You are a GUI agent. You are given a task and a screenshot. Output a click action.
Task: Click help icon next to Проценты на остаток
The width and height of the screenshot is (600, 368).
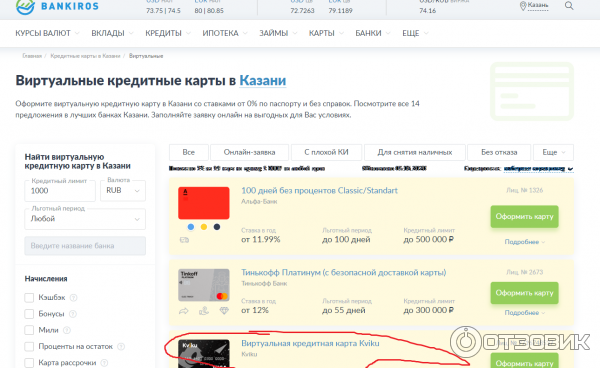coord(121,347)
